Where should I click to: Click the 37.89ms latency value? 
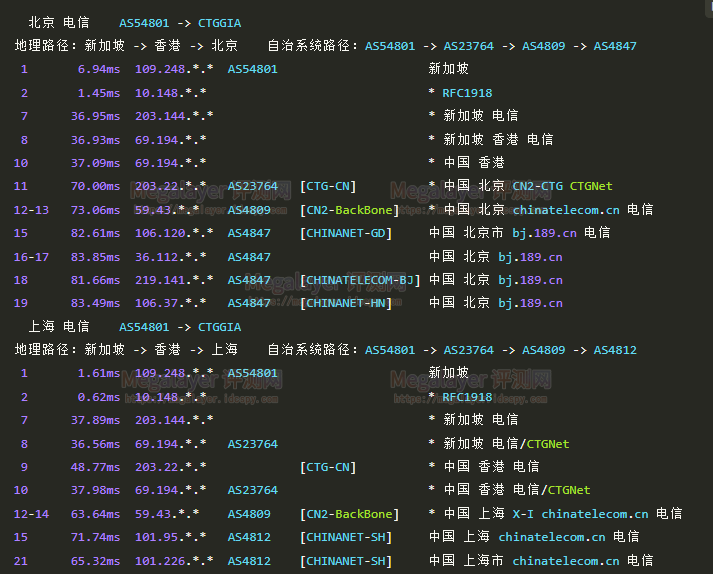(x=95, y=420)
